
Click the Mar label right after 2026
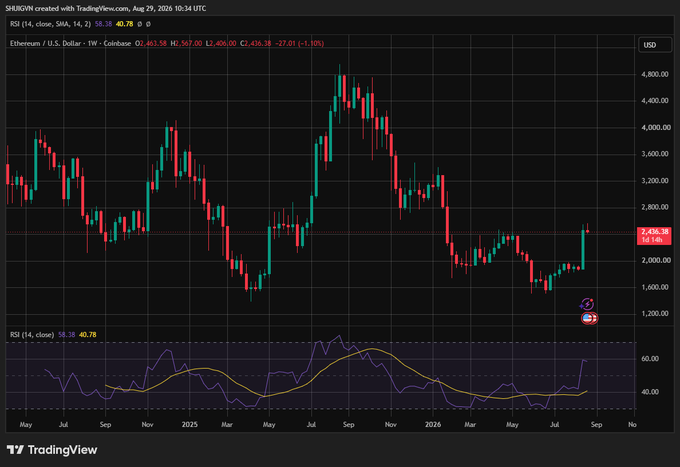(470, 425)
